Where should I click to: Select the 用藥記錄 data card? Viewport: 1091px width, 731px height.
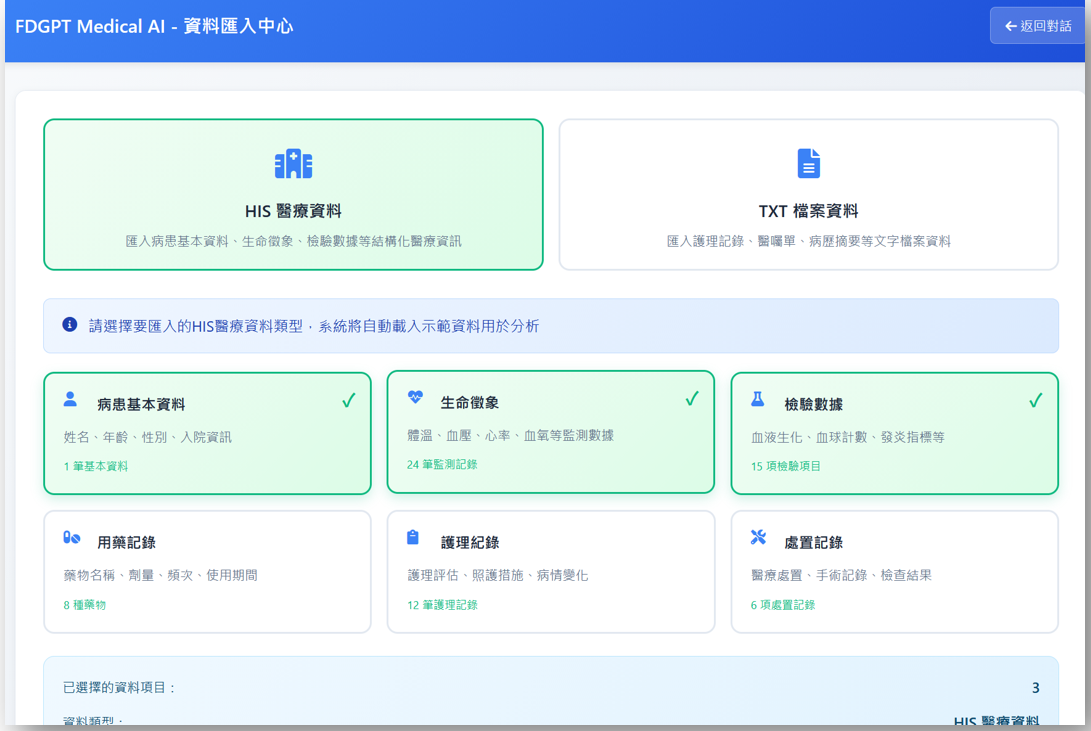pos(207,571)
